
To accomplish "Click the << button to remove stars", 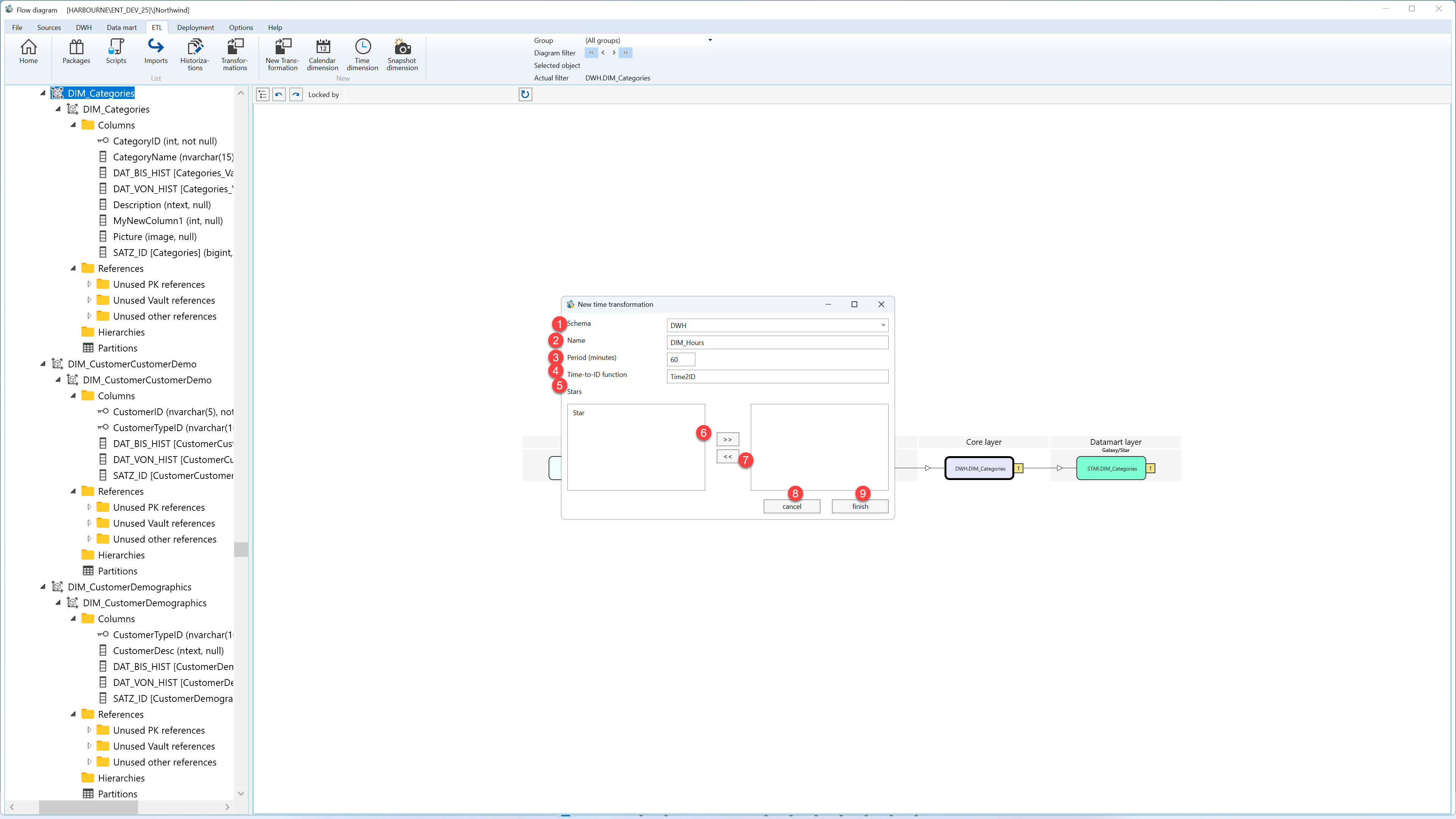I will pos(728,457).
